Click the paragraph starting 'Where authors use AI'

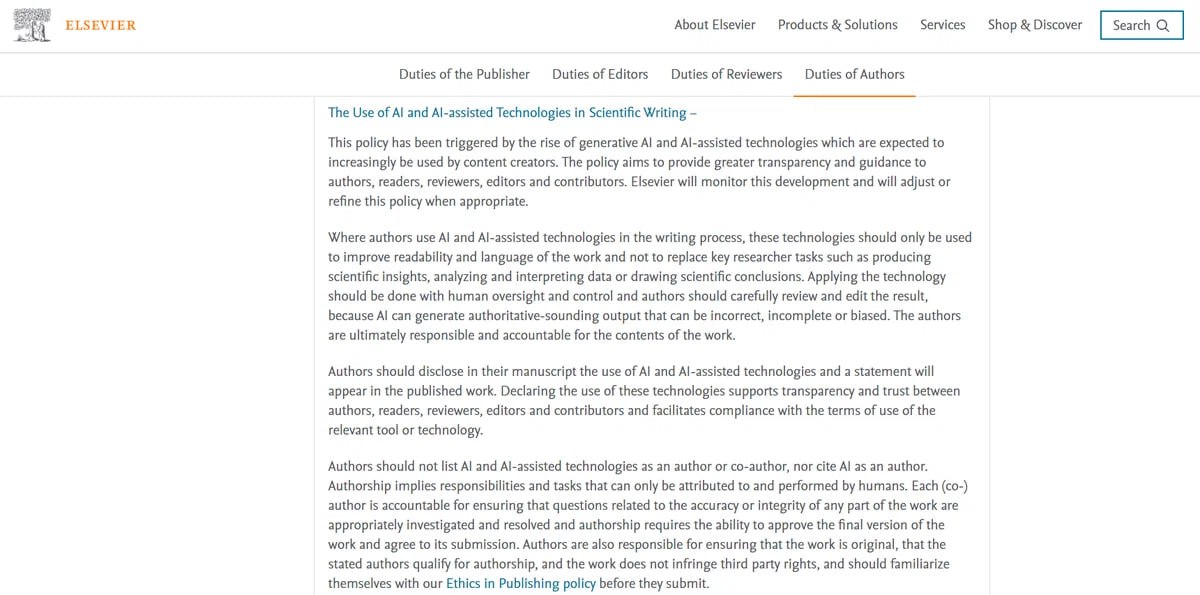click(650, 286)
